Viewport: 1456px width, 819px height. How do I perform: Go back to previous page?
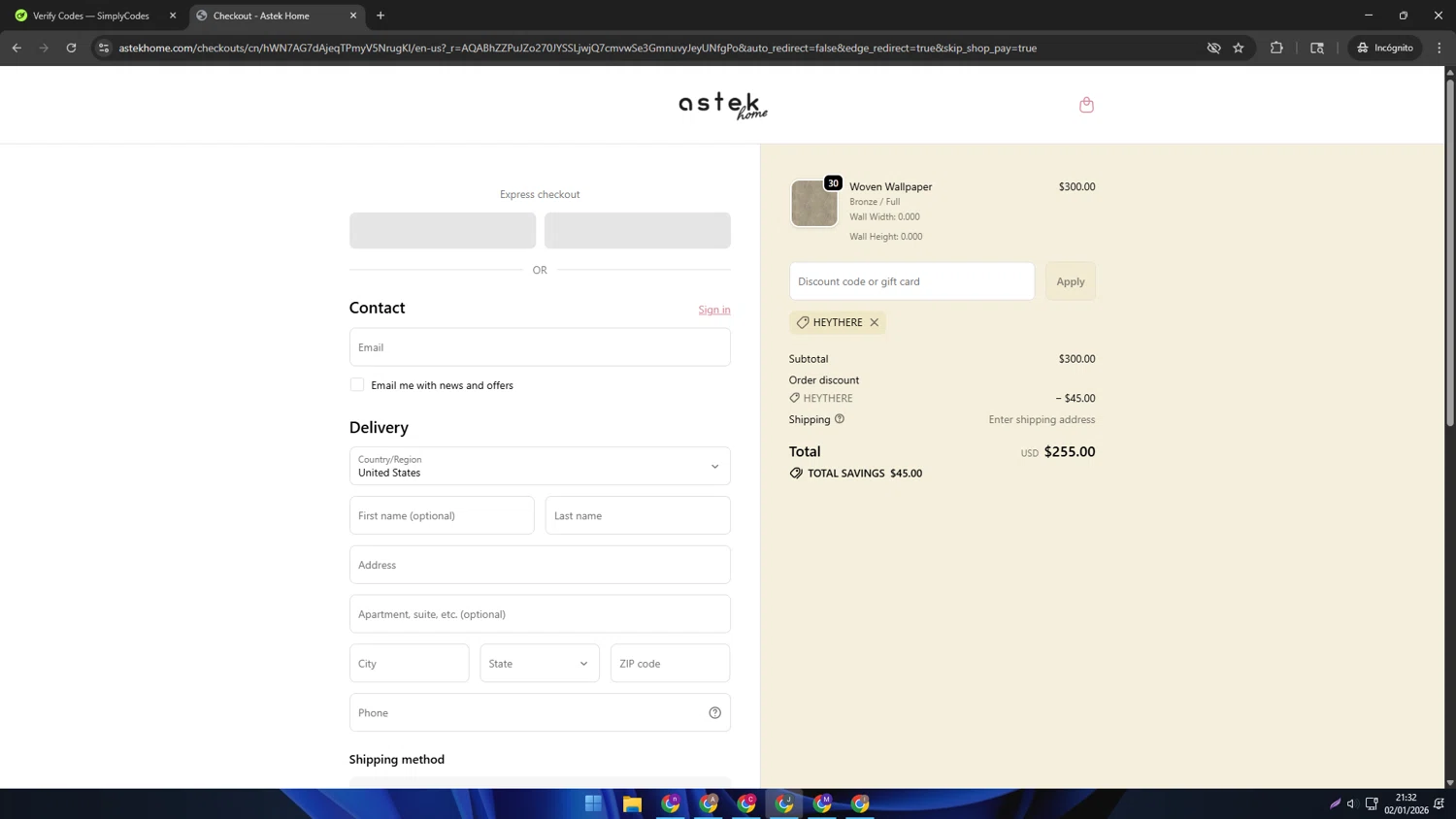click(17, 48)
